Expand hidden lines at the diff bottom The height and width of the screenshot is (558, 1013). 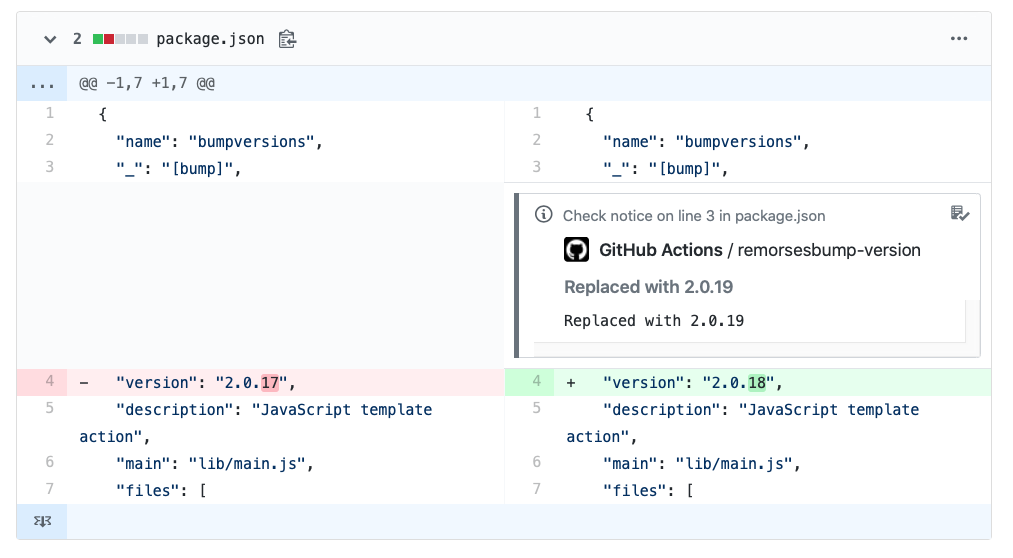pos(42,521)
